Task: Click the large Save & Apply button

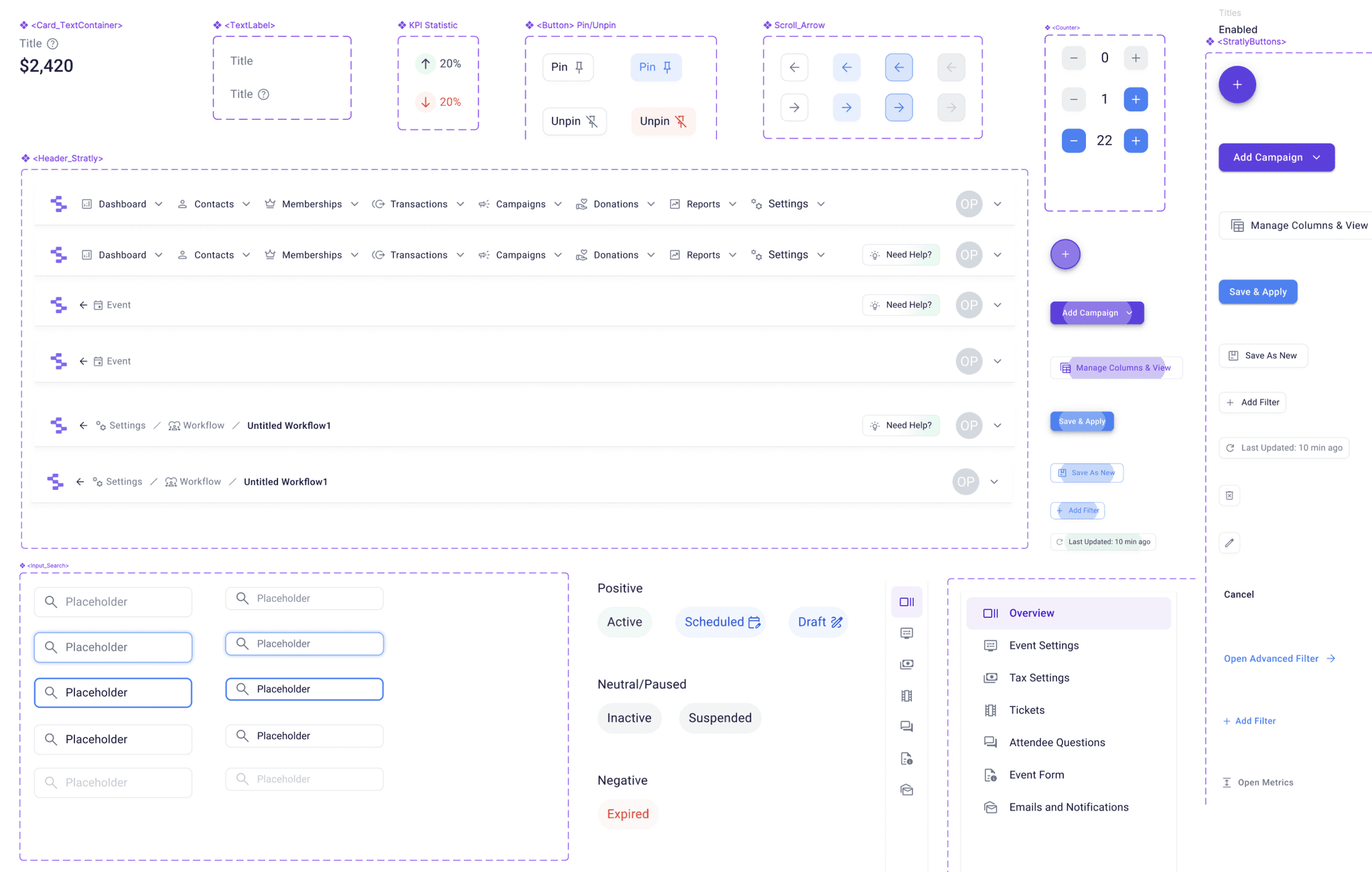Action: 1257,292
